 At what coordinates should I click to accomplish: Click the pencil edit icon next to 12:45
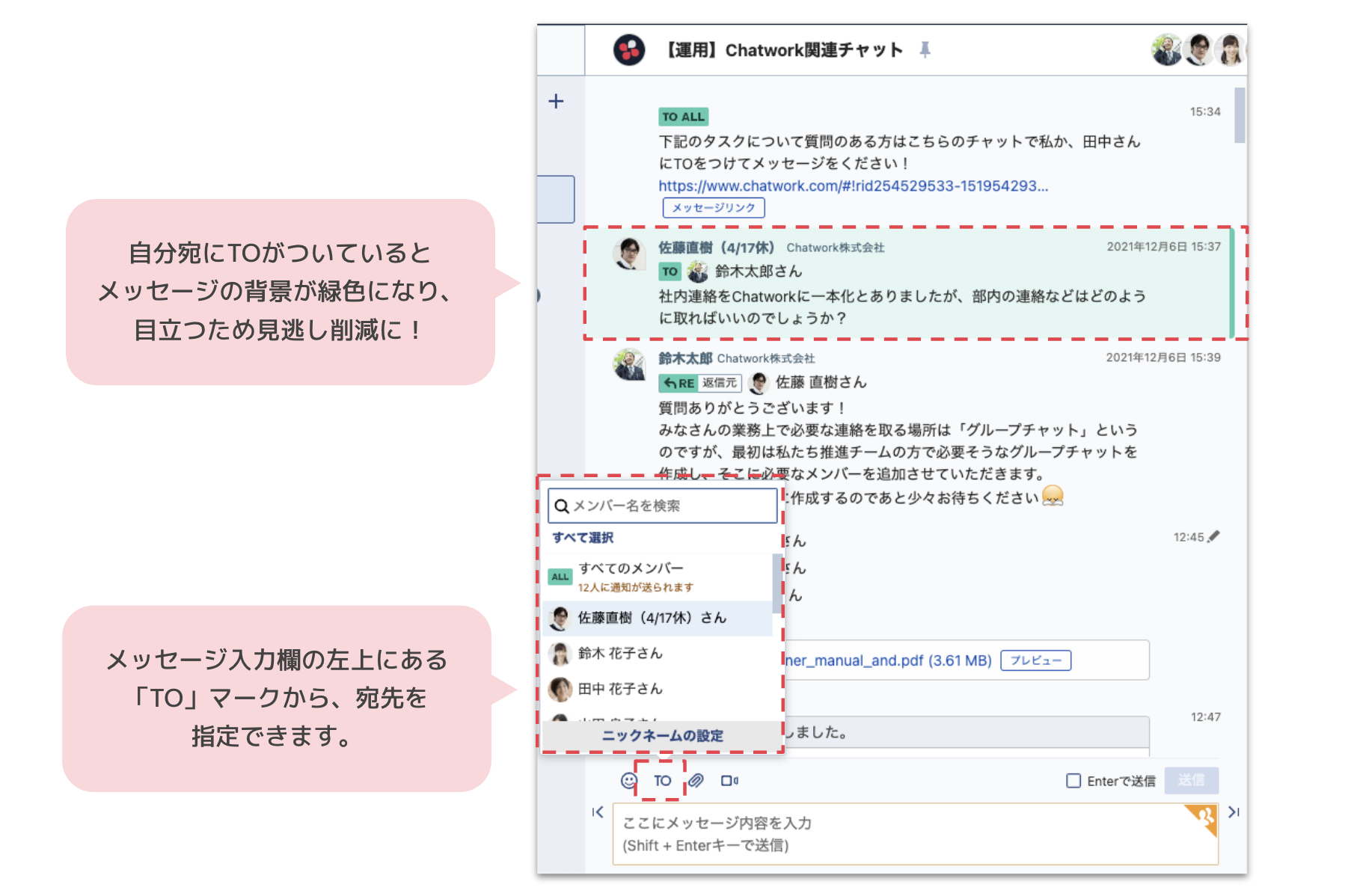(1213, 536)
